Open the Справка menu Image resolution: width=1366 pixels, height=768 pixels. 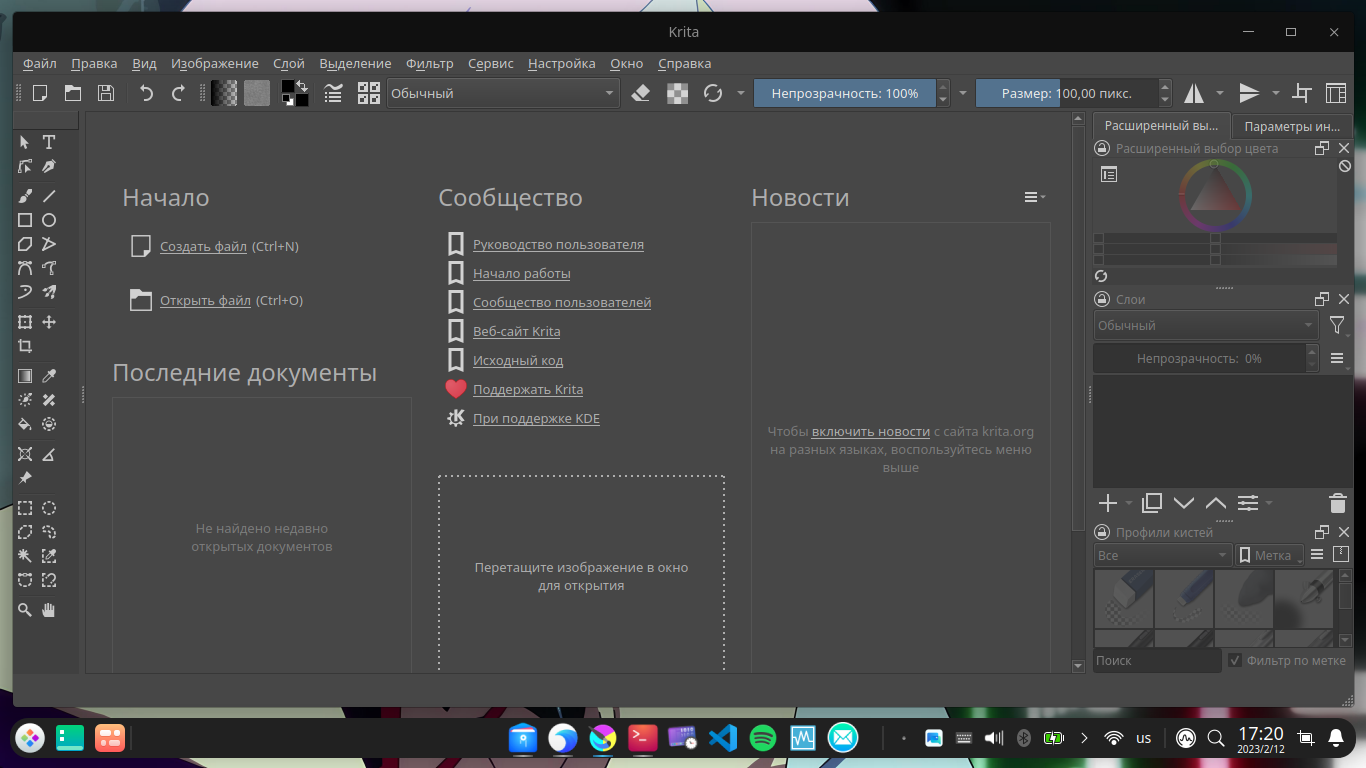[684, 63]
